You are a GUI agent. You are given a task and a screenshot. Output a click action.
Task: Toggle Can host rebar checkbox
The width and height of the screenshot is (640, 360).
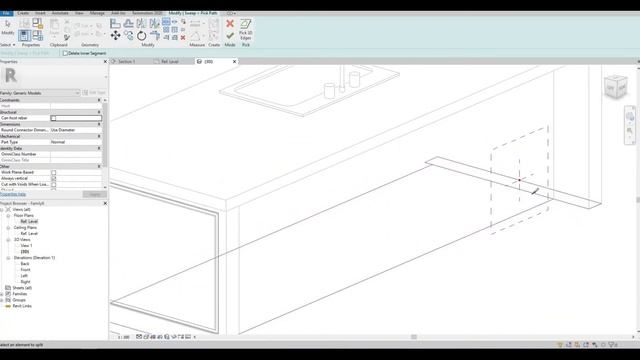(x=53, y=118)
